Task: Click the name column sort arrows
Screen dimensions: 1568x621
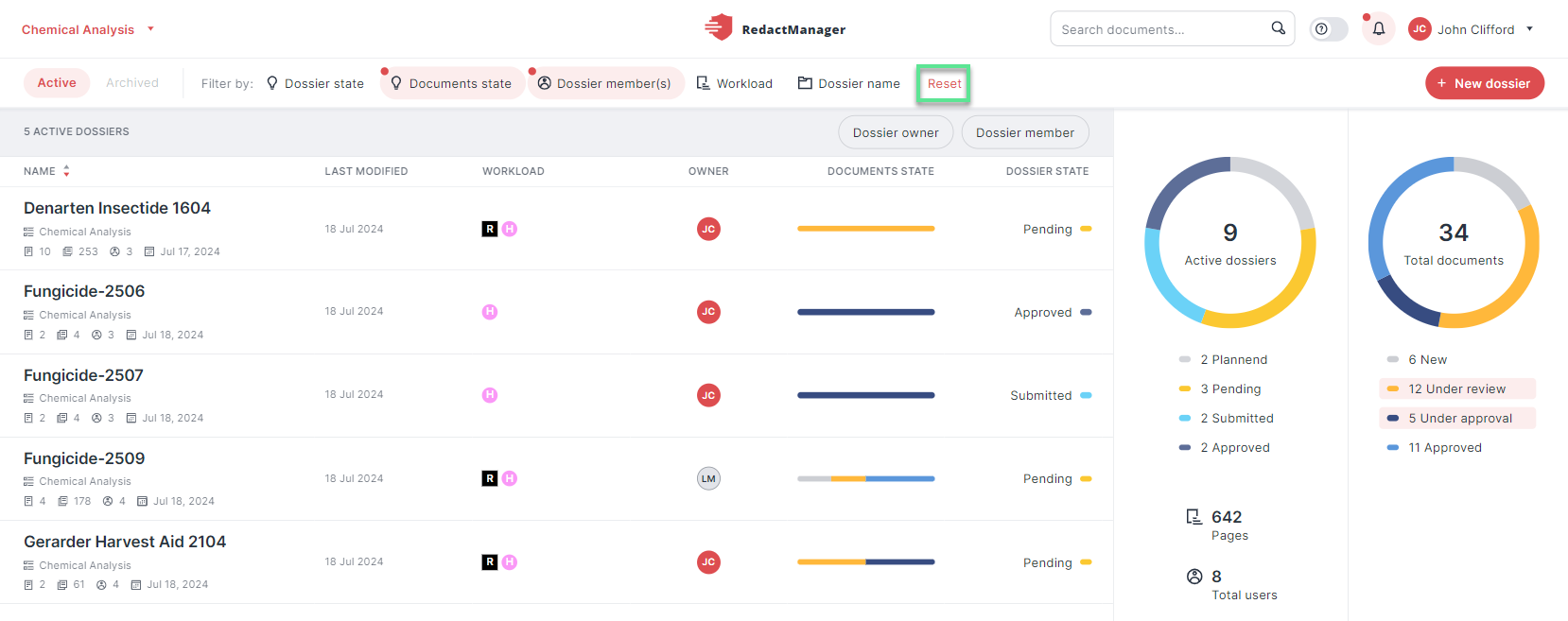Action: (66, 171)
